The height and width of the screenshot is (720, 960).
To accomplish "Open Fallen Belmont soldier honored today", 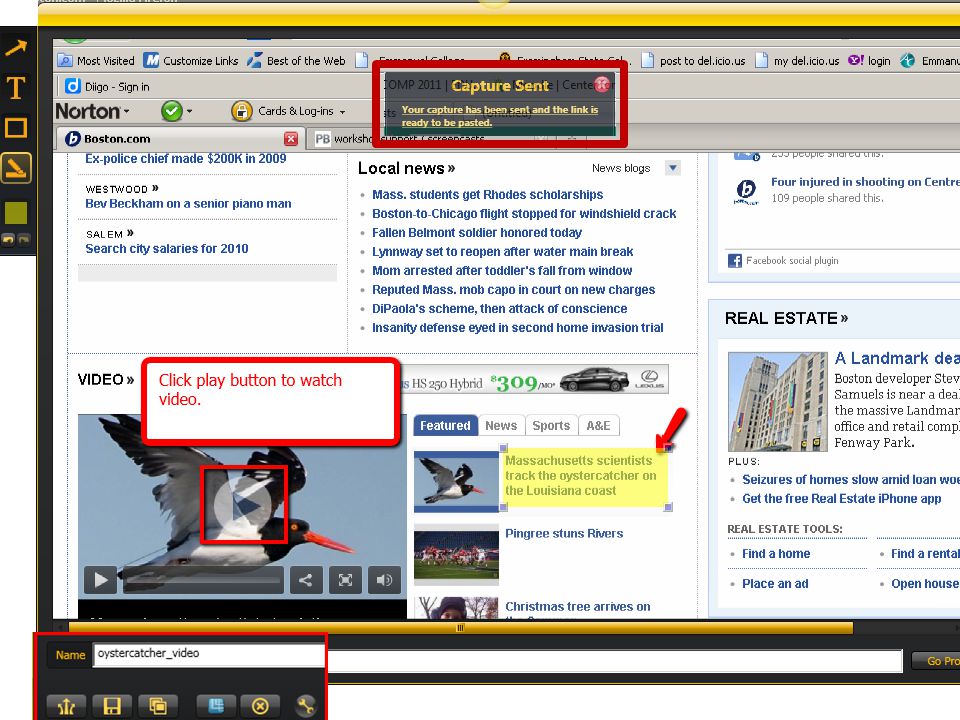I will pyautogui.click(x=477, y=233).
